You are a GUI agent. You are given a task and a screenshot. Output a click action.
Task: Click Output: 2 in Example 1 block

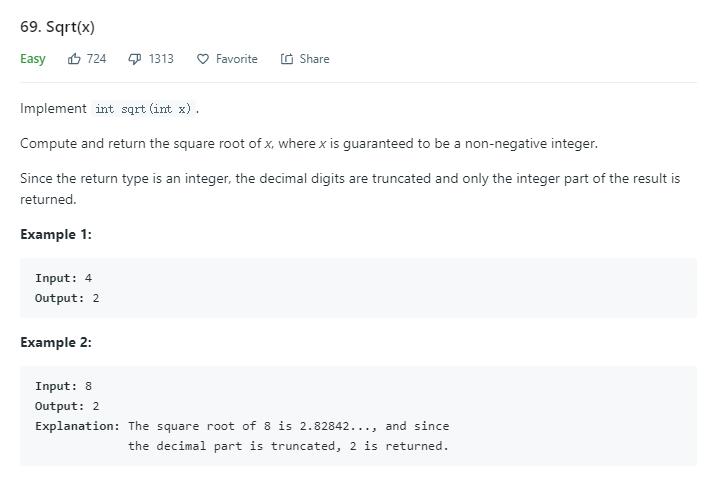tap(67, 298)
